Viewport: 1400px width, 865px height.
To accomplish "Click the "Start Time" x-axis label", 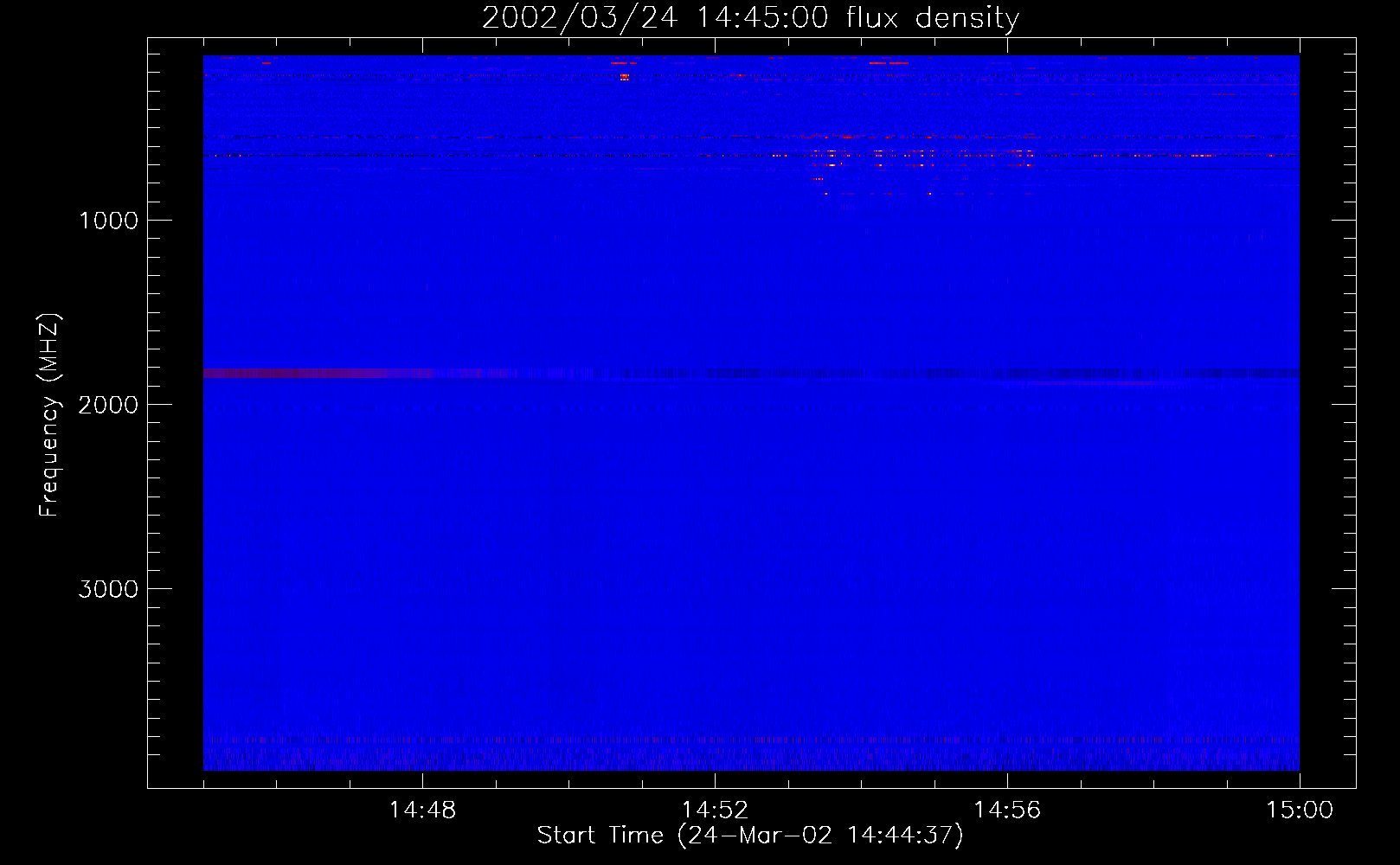I will click(749, 836).
